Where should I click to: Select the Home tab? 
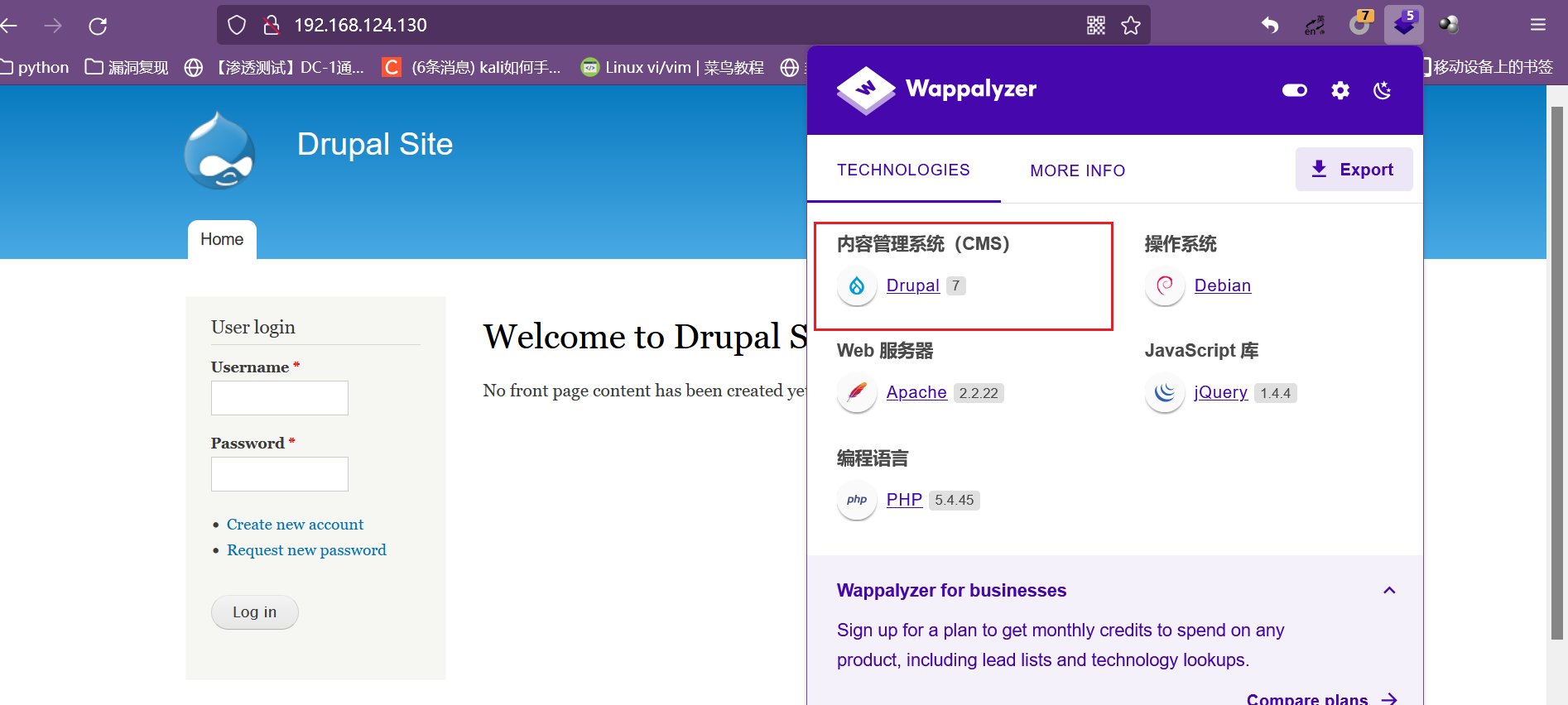click(222, 239)
